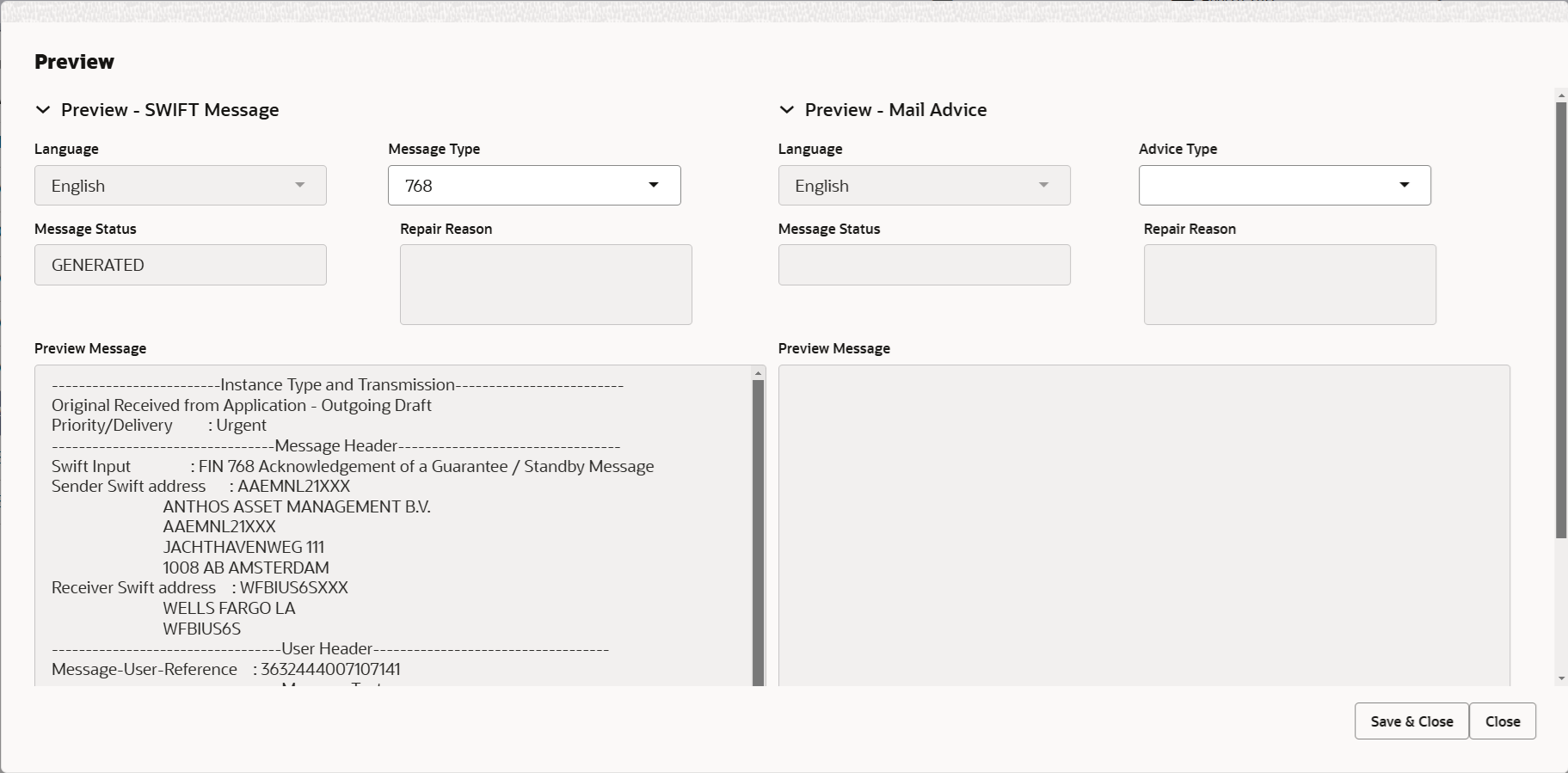The width and height of the screenshot is (1568, 773).
Task: Click the SWIFT preview message scrollbar thumb
Action: click(x=758, y=533)
